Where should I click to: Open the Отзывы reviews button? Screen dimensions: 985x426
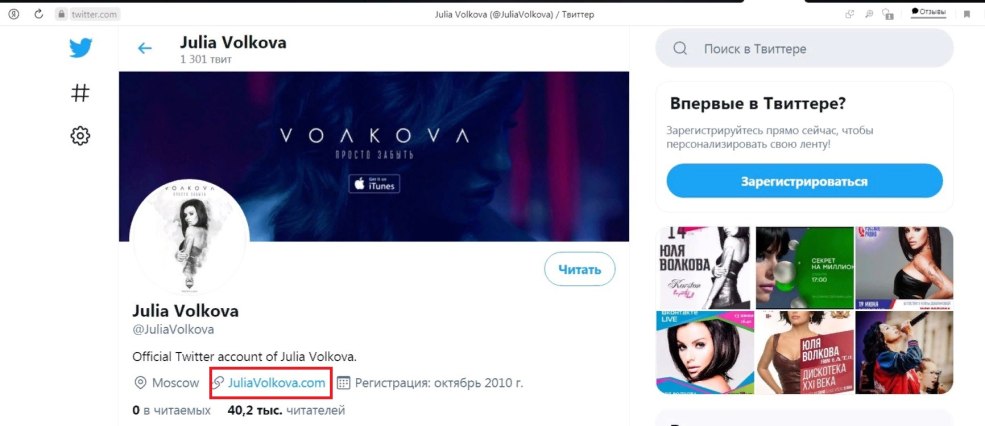click(x=928, y=13)
